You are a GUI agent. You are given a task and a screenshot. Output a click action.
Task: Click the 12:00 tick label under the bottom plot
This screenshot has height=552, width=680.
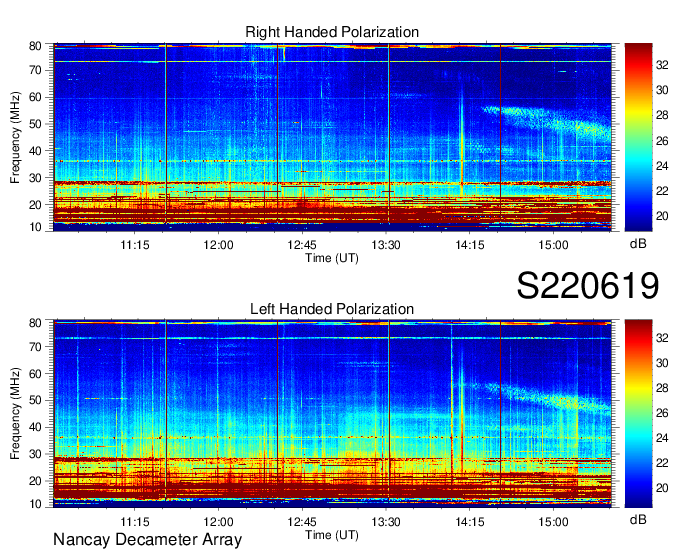[219, 522]
